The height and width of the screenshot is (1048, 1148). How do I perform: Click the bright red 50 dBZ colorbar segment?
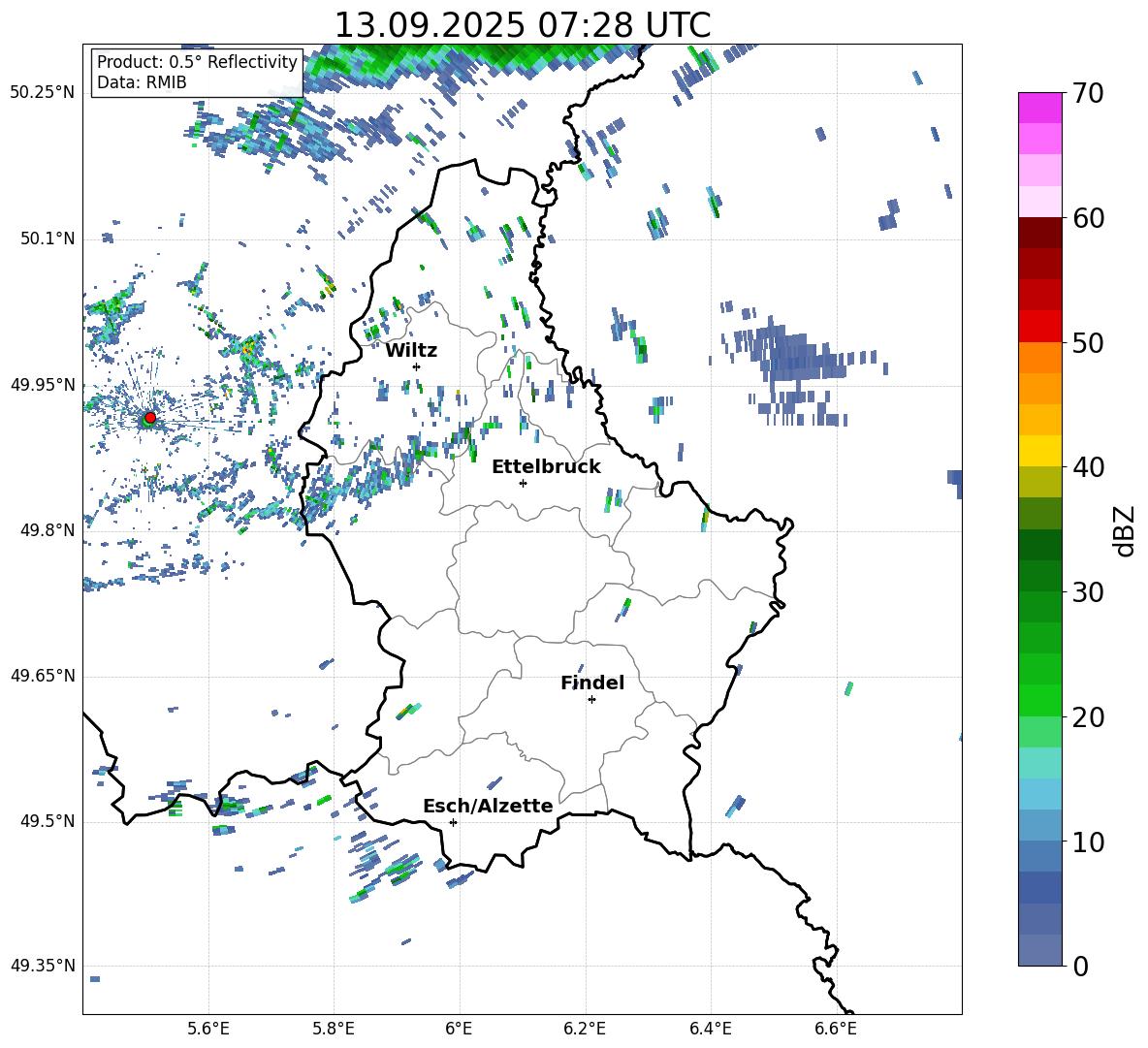coord(1040,327)
